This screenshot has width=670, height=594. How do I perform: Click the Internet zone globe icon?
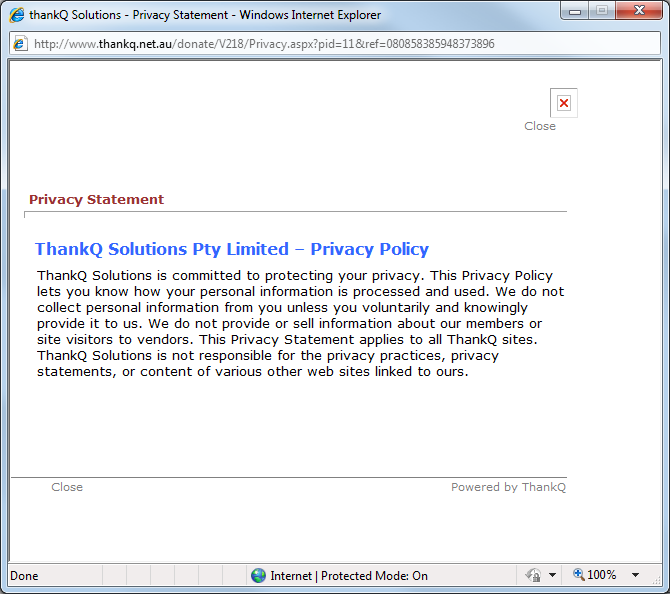click(259, 575)
